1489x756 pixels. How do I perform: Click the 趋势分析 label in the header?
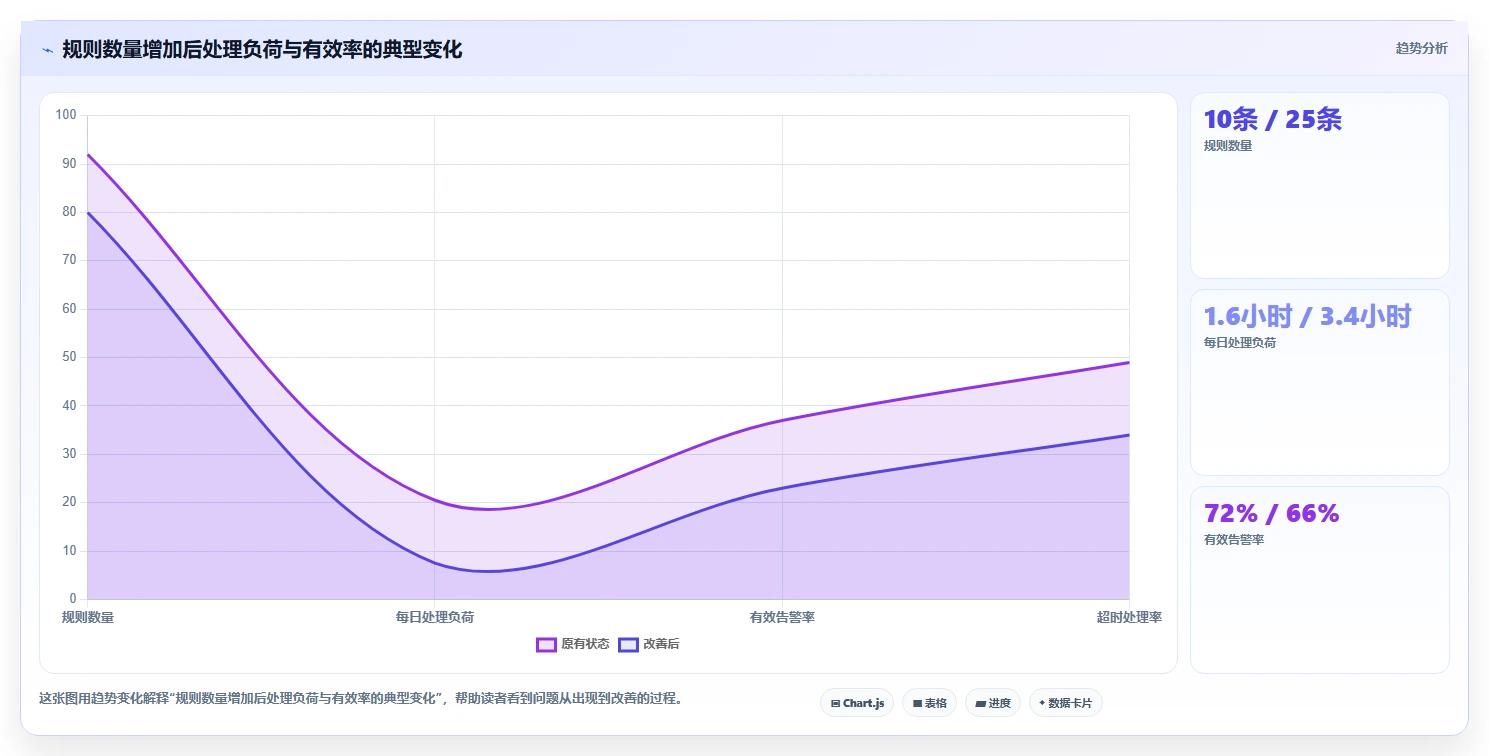pos(1421,49)
